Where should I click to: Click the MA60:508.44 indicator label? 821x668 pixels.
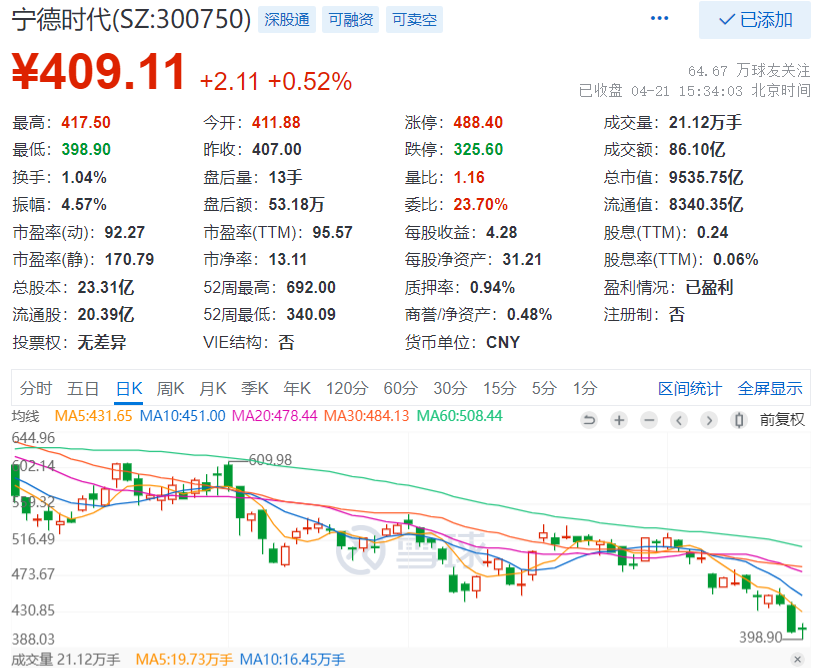(x=459, y=416)
